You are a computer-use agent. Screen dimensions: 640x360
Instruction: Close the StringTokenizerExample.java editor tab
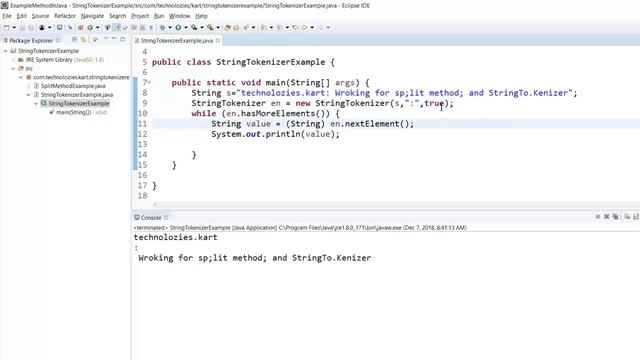218,40
